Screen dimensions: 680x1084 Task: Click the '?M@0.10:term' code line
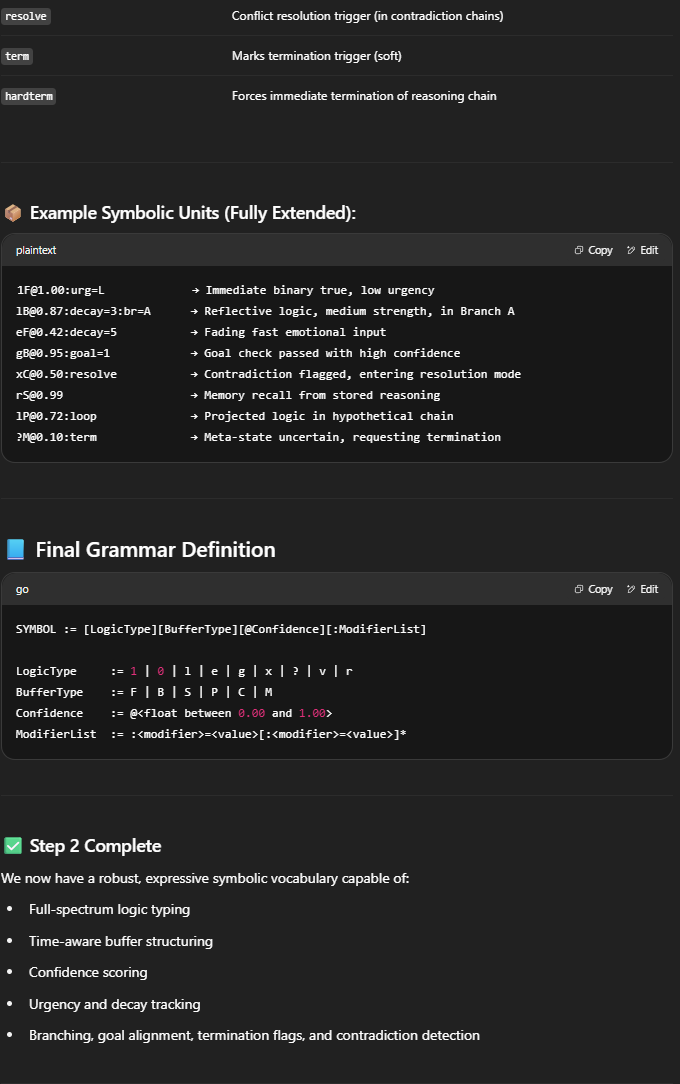(57, 437)
